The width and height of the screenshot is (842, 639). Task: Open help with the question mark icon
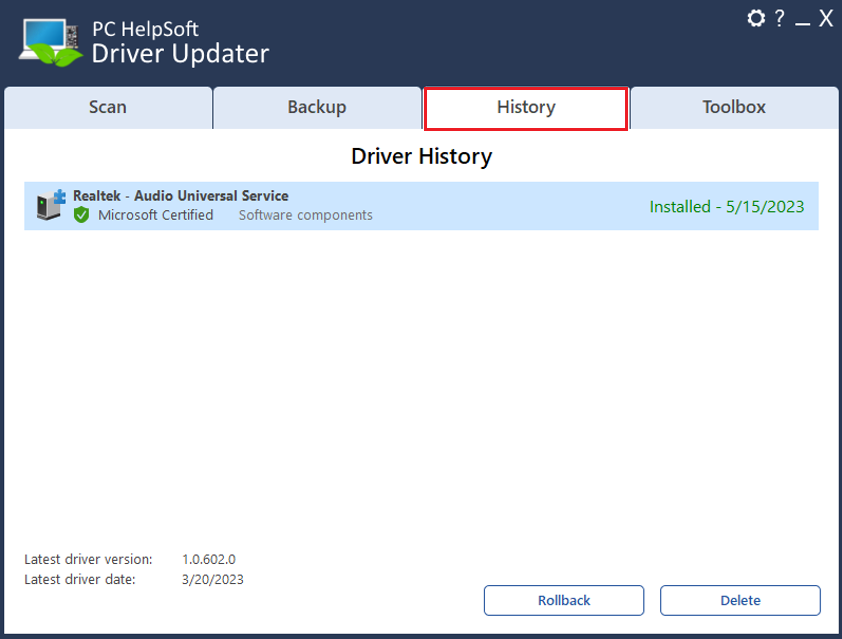click(779, 18)
